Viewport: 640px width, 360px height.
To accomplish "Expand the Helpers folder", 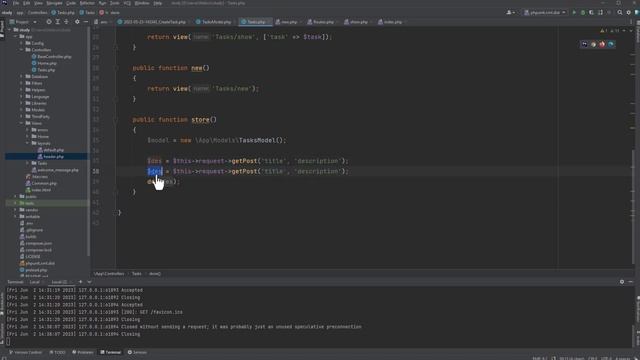I will [21, 90].
